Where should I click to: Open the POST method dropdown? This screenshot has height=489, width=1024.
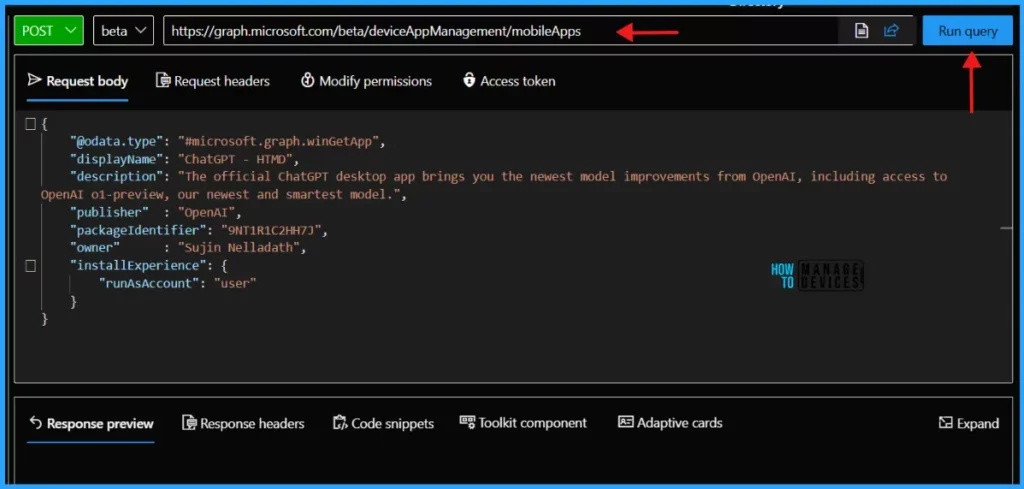[49, 31]
